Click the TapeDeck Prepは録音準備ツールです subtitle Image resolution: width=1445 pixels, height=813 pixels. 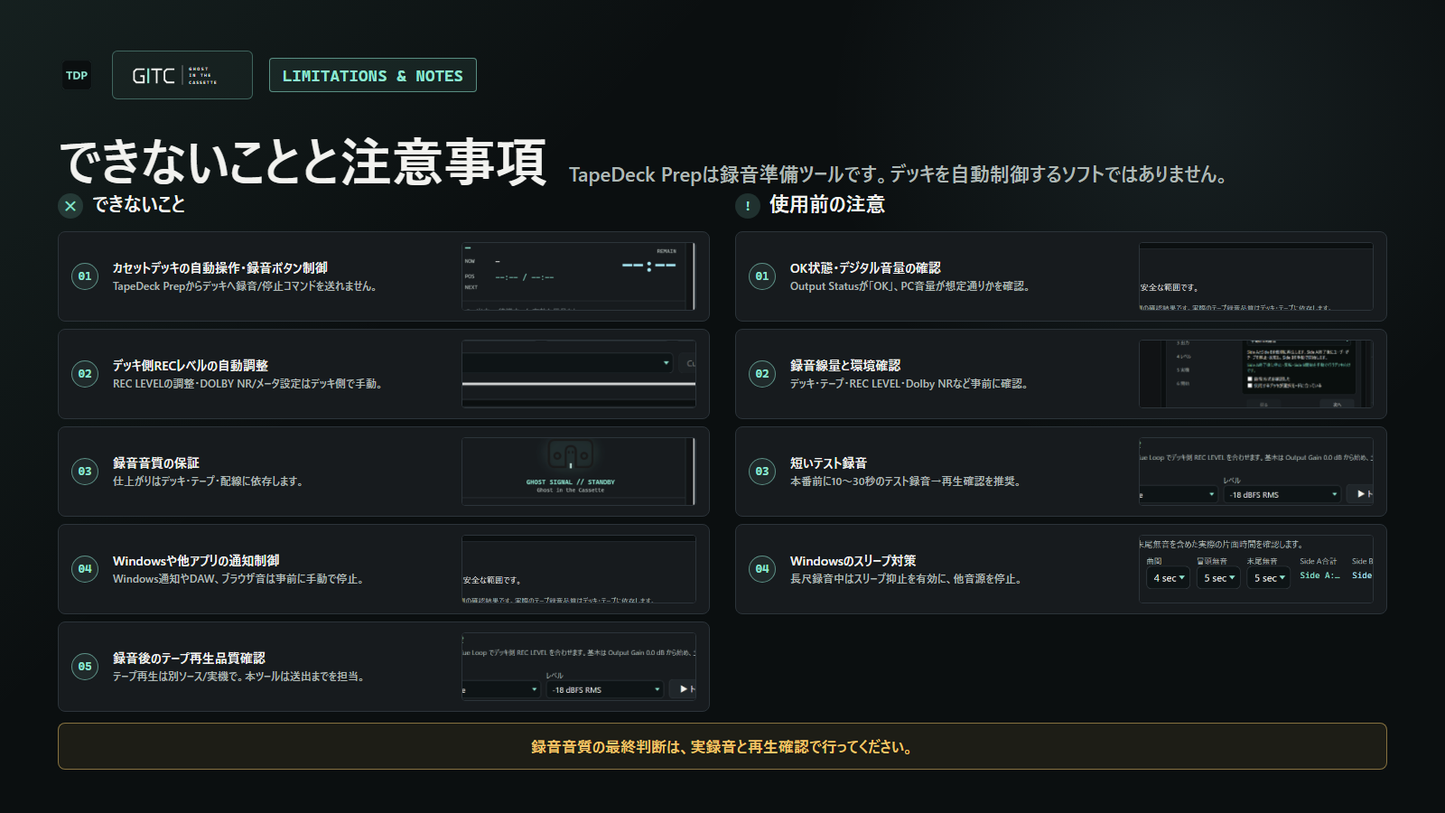pos(898,175)
